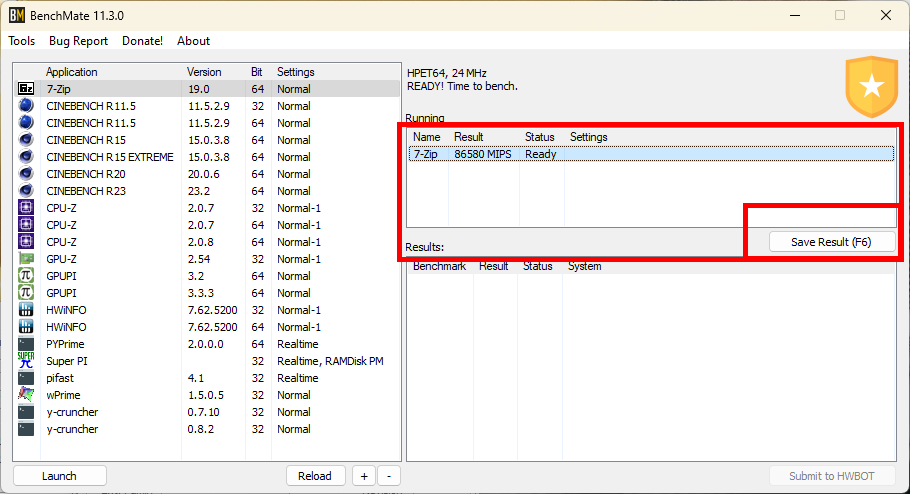
Task: Select the CINEBENCH R11.5 64-bit icon
Action: click(x=26, y=122)
